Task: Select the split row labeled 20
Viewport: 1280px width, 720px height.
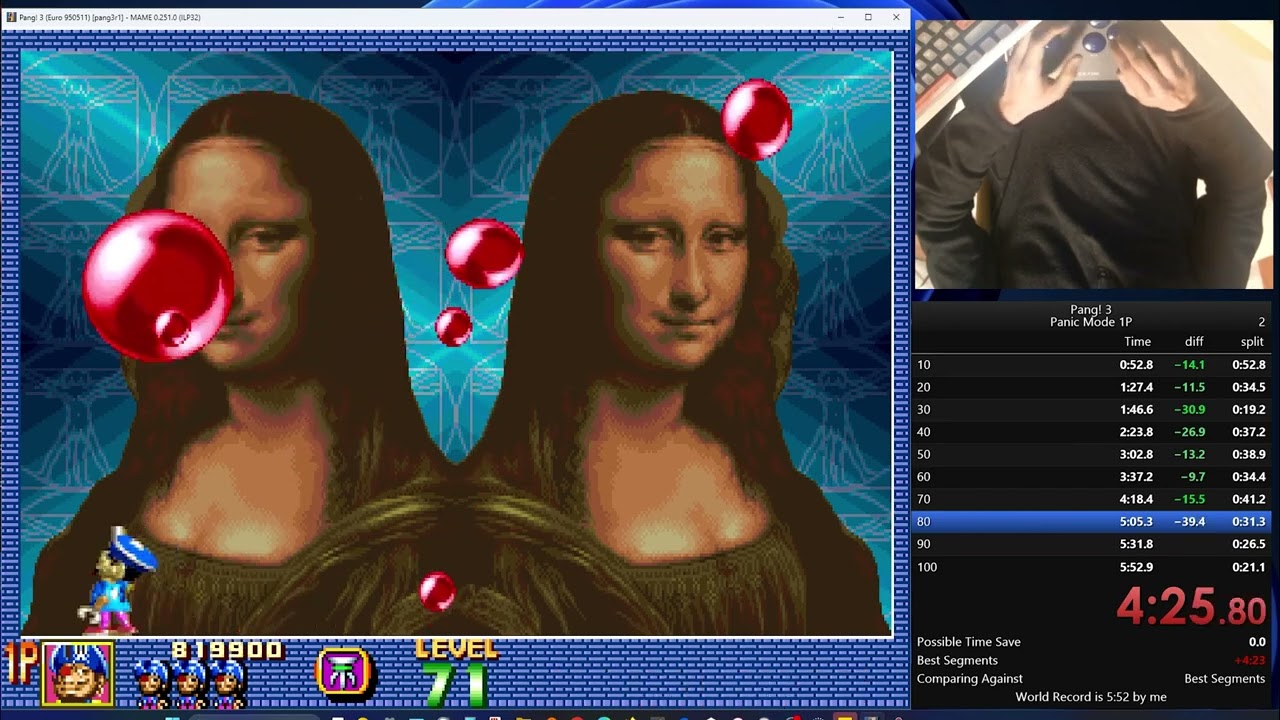Action: point(1091,387)
